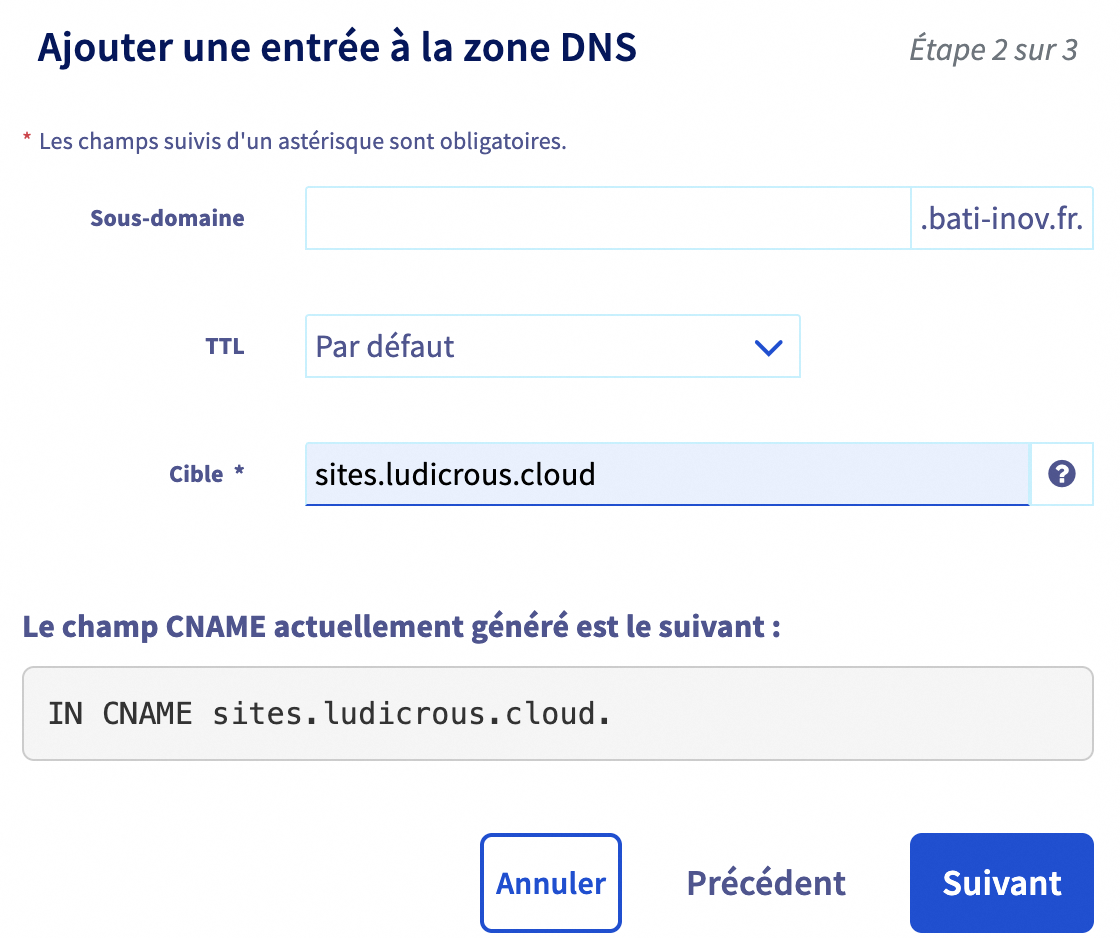This screenshot has width=1120, height=938.
Task: Click the Cible field label
Action: click(196, 474)
